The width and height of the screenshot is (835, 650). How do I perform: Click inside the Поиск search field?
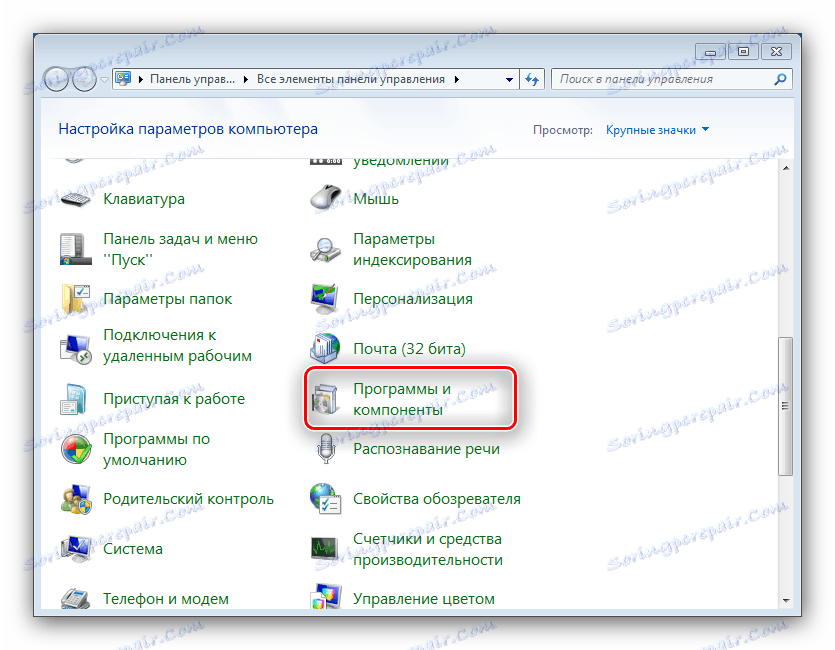[x=670, y=78]
